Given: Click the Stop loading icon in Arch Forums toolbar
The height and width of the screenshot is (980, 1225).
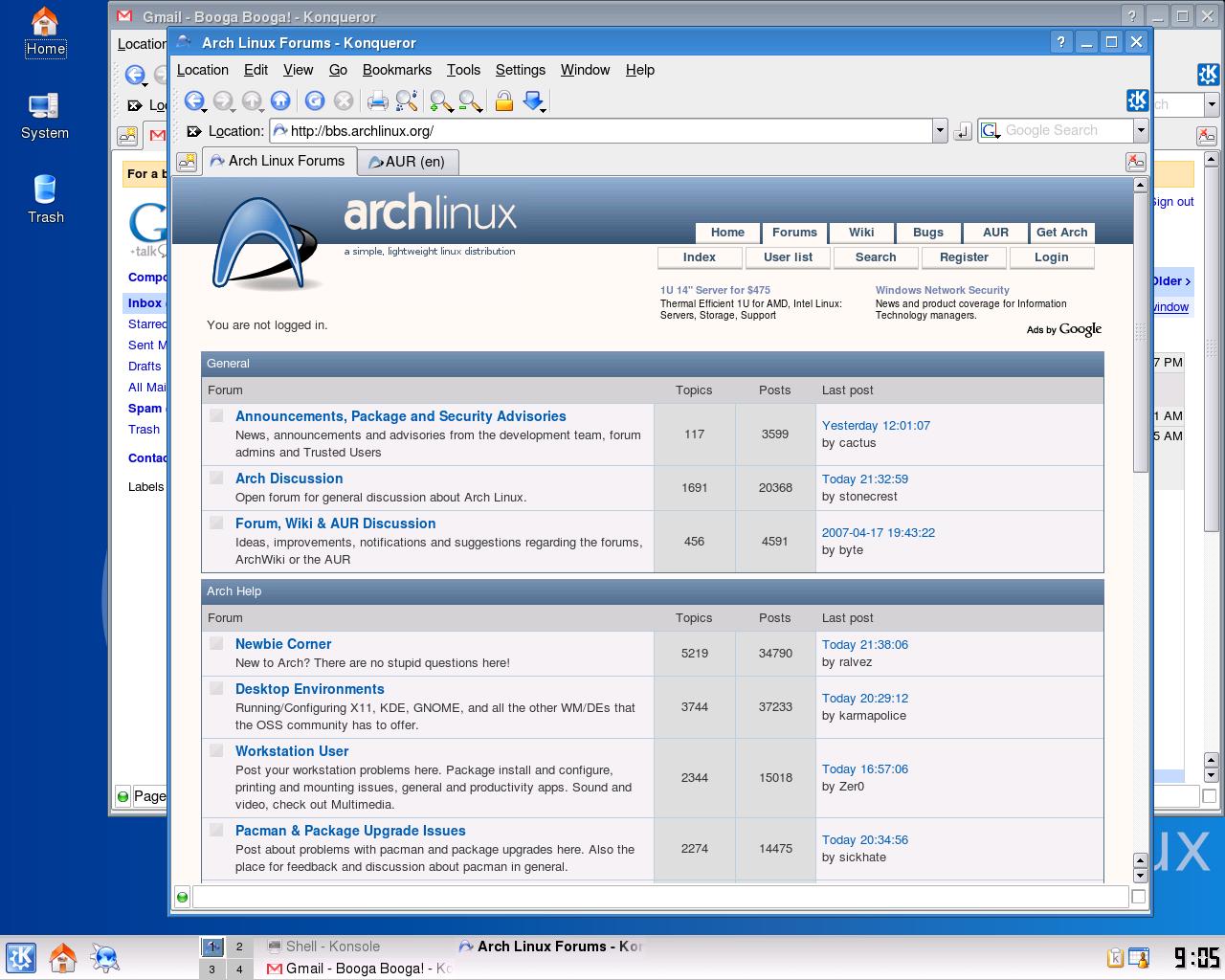Looking at the screenshot, I should 344,100.
